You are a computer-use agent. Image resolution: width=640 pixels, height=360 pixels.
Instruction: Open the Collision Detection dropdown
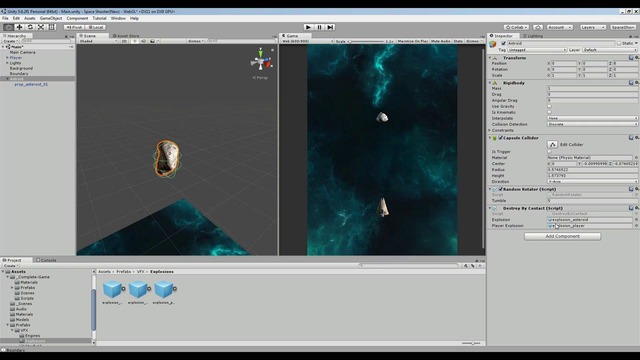click(x=593, y=124)
